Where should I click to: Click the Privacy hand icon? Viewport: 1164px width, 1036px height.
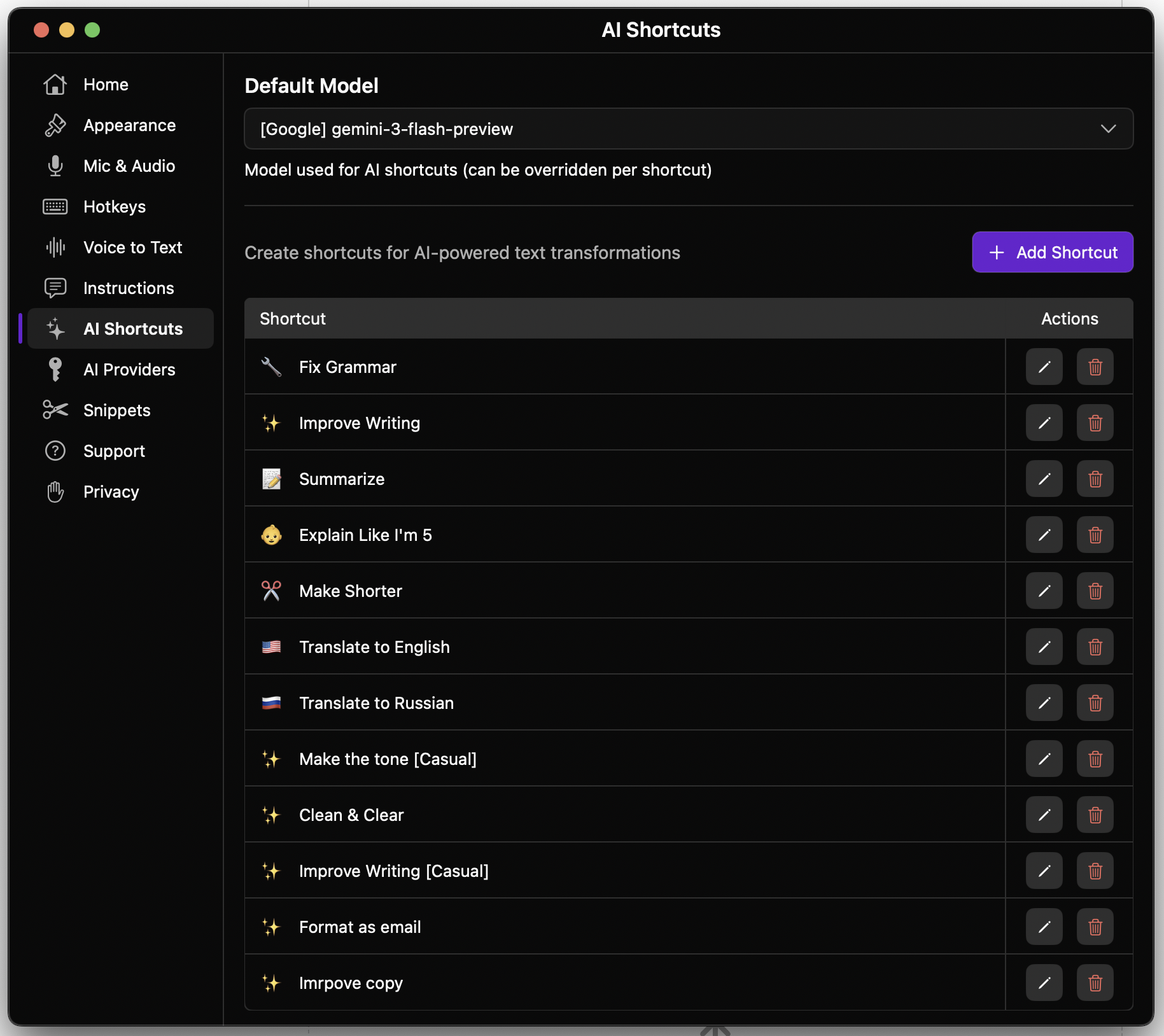[x=55, y=491]
